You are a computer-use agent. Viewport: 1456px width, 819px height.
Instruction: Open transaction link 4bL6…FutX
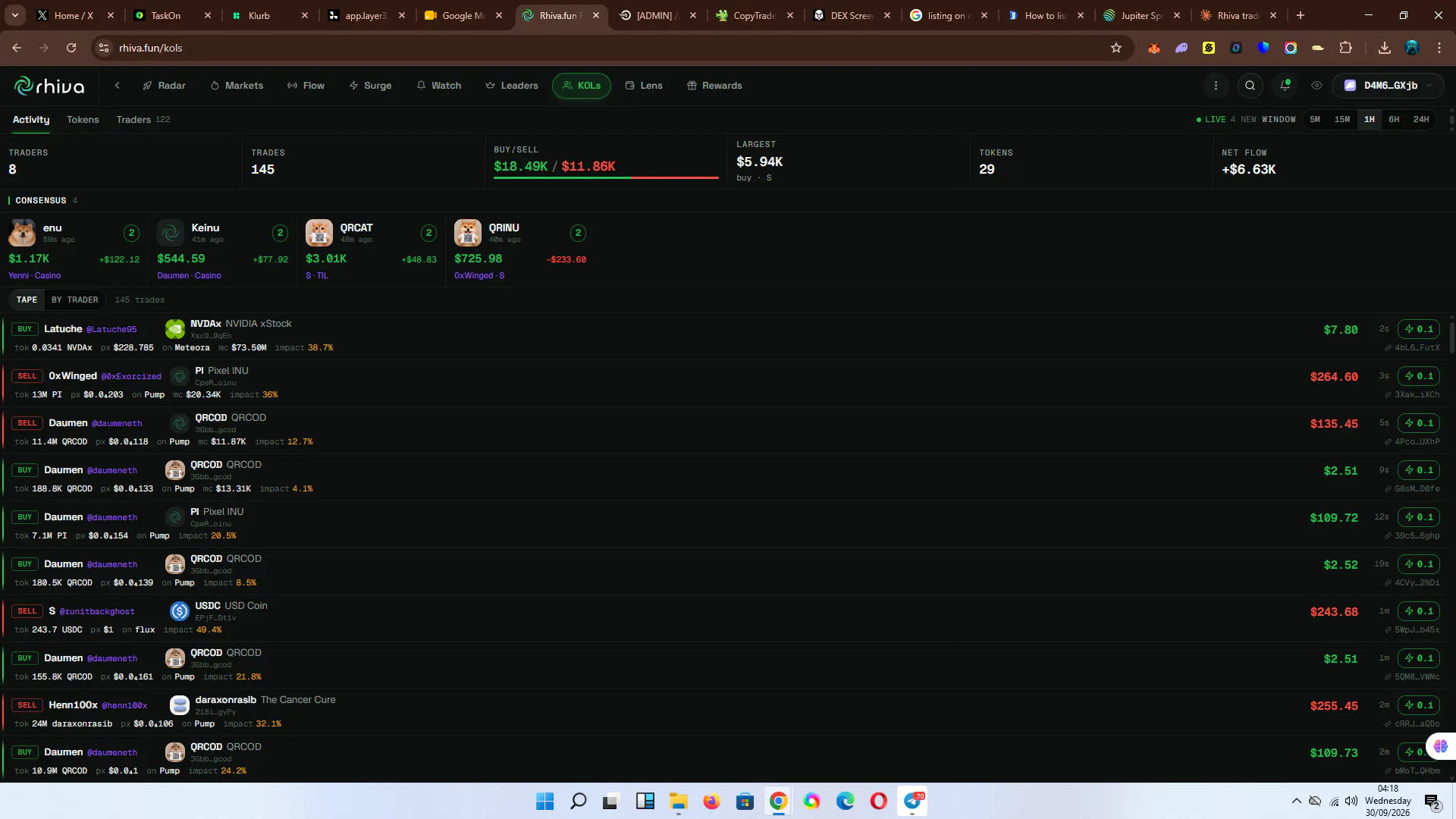click(x=1412, y=348)
